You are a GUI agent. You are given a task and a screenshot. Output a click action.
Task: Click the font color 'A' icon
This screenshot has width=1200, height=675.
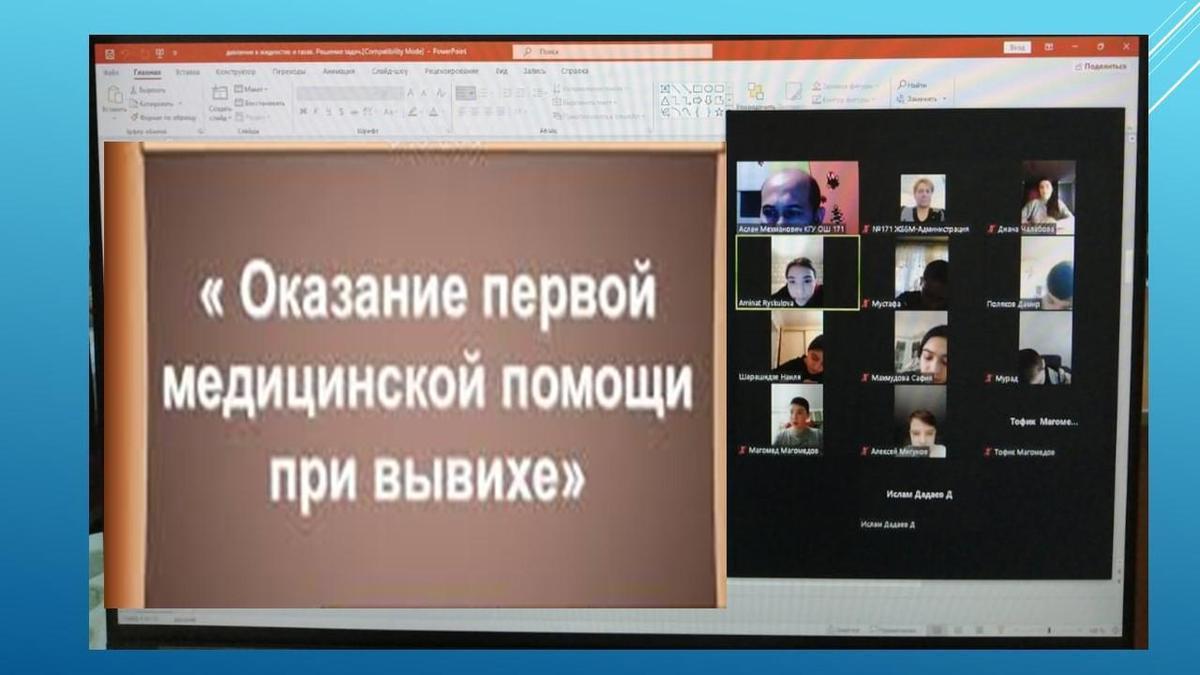coord(434,112)
